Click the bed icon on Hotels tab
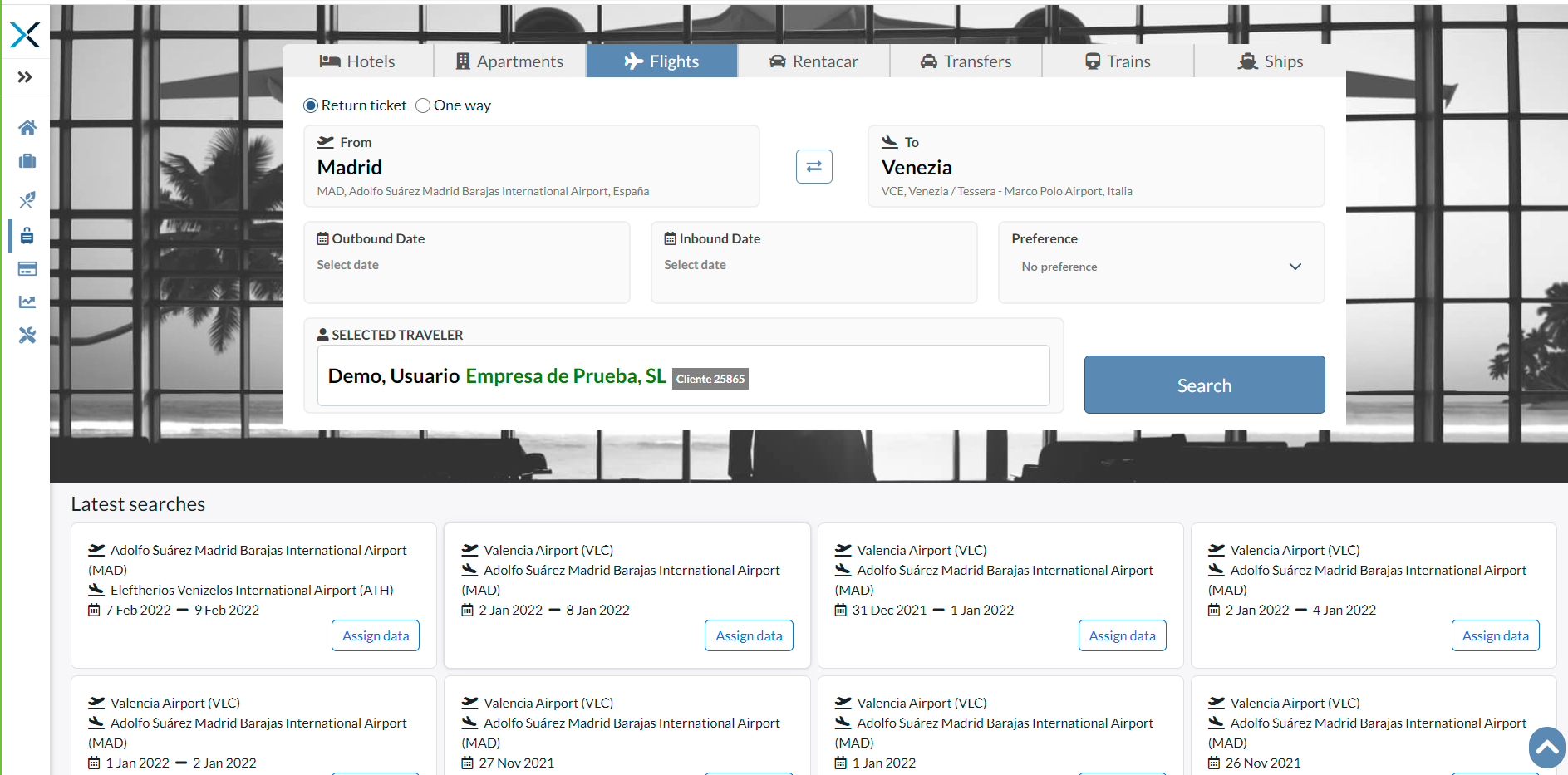The image size is (1568, 775). (x=330, y=61)
